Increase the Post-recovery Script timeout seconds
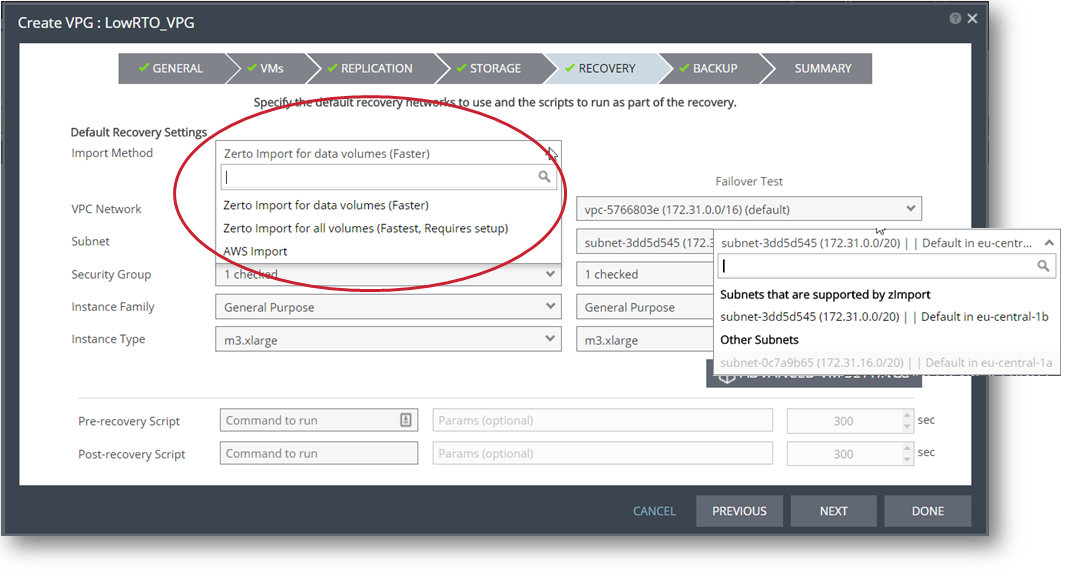 [x=907, y=448]
